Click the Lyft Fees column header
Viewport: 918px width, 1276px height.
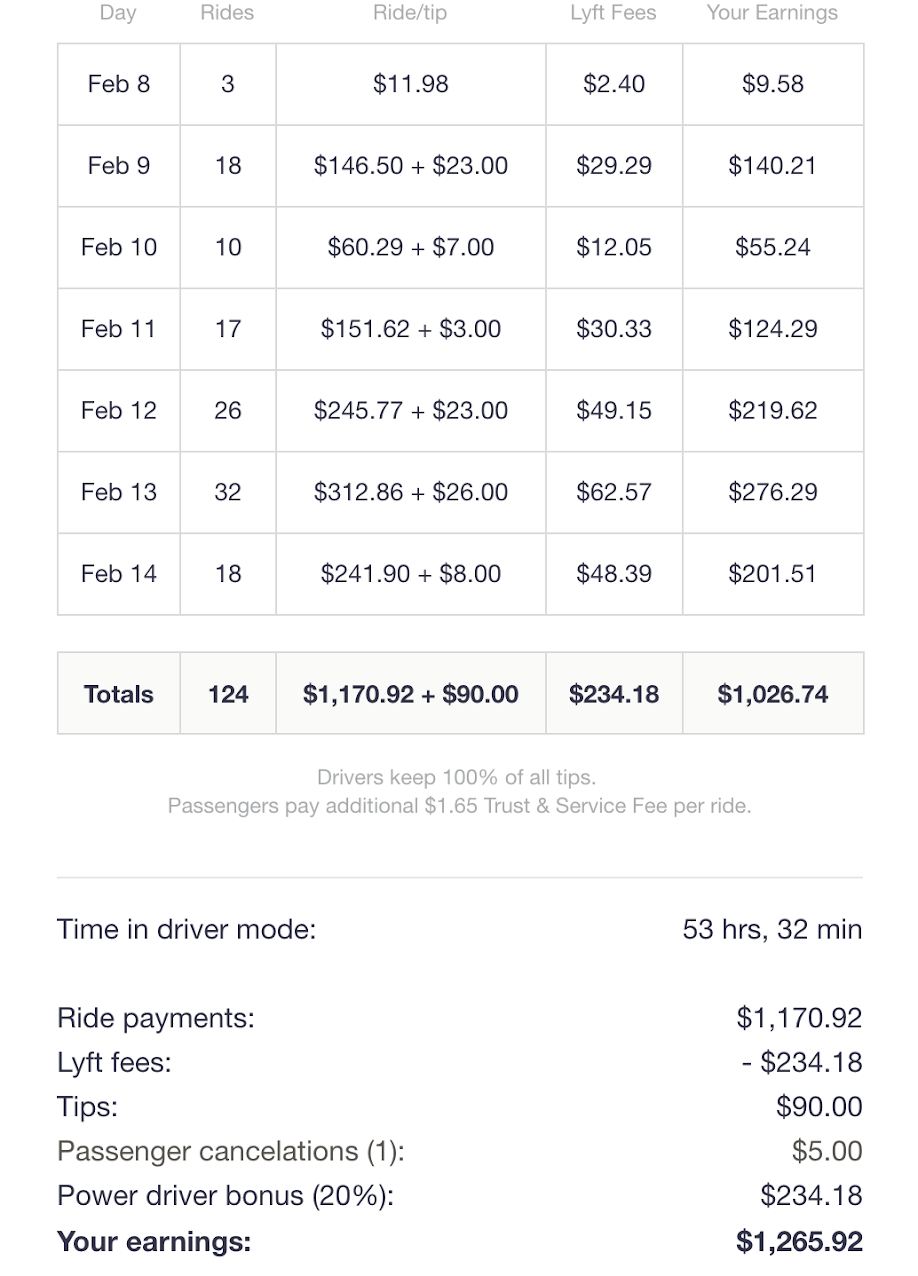[x=613, y=13]
